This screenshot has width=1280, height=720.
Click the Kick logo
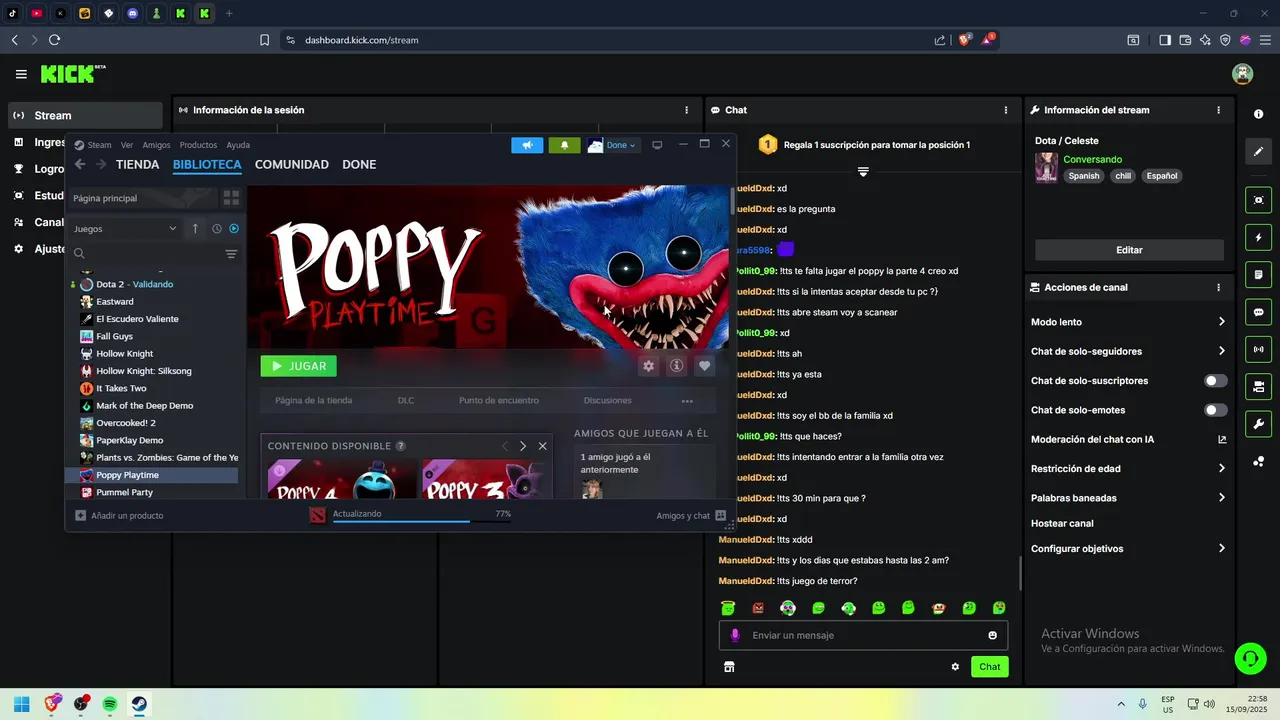[x=72, y=74]
